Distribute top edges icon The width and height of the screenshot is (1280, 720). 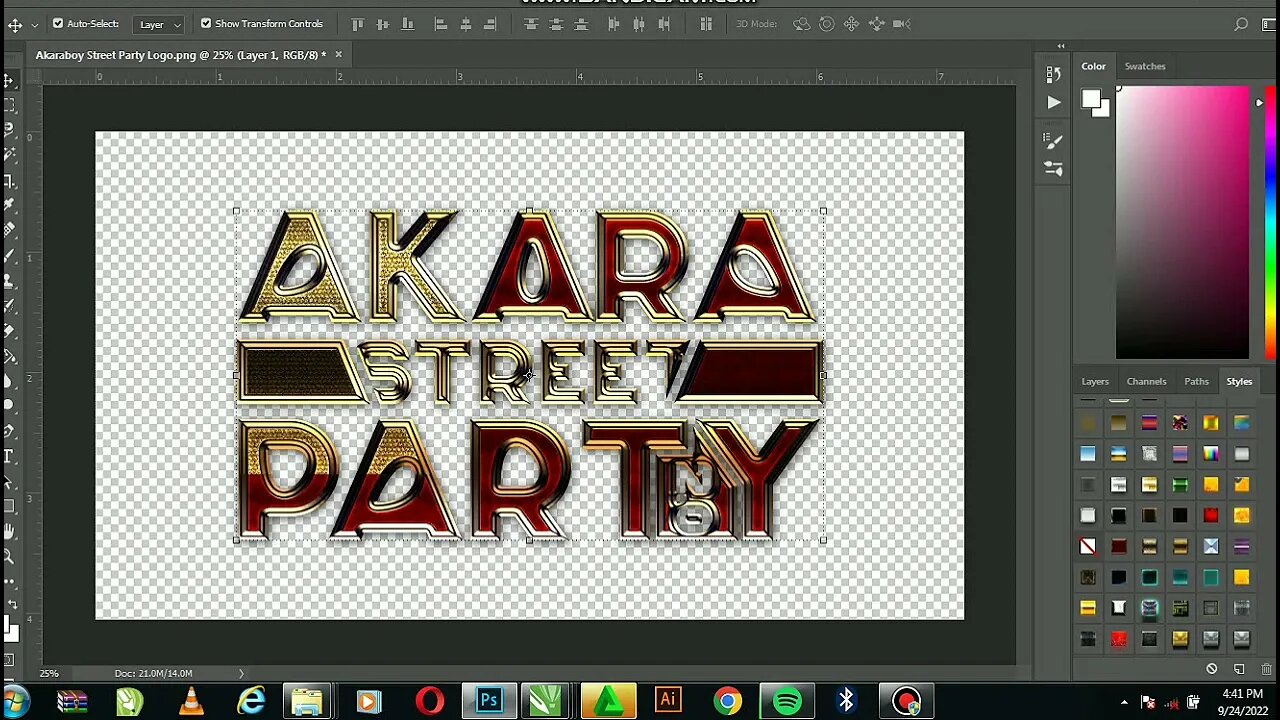(531, 24)
